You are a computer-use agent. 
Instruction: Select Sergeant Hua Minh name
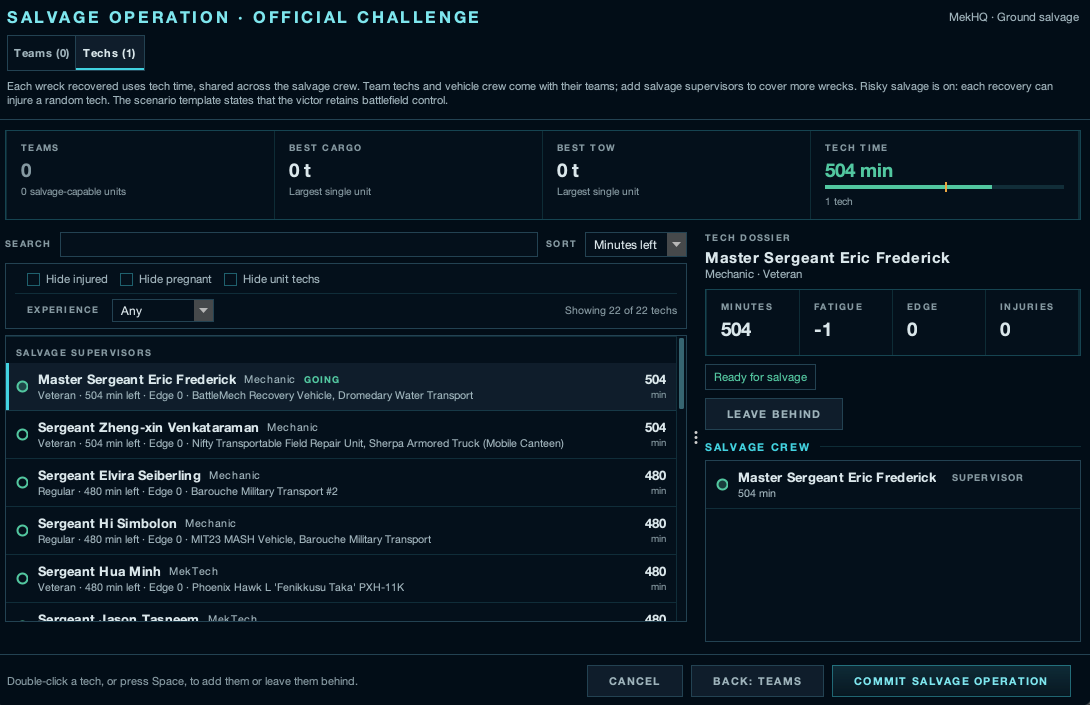[x=99, y=572]
